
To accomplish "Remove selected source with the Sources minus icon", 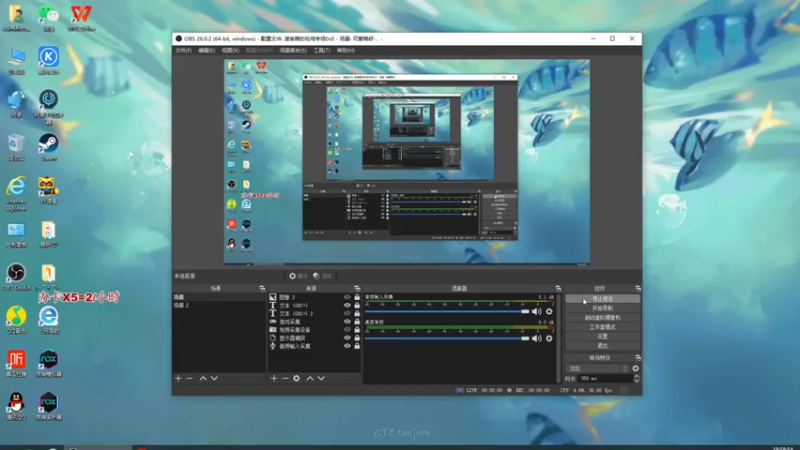I will coord(285,379).
